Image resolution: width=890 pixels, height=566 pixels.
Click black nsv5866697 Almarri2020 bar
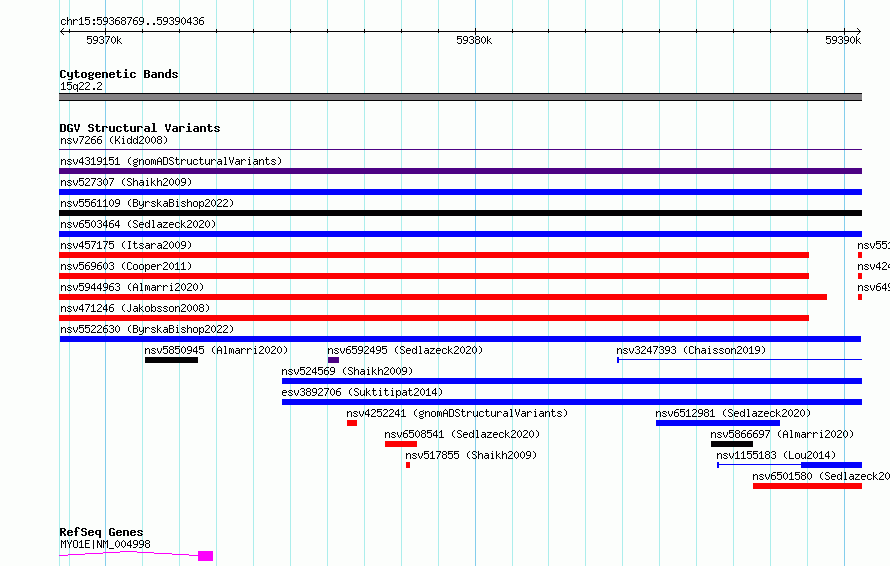(x=732, y=444)
